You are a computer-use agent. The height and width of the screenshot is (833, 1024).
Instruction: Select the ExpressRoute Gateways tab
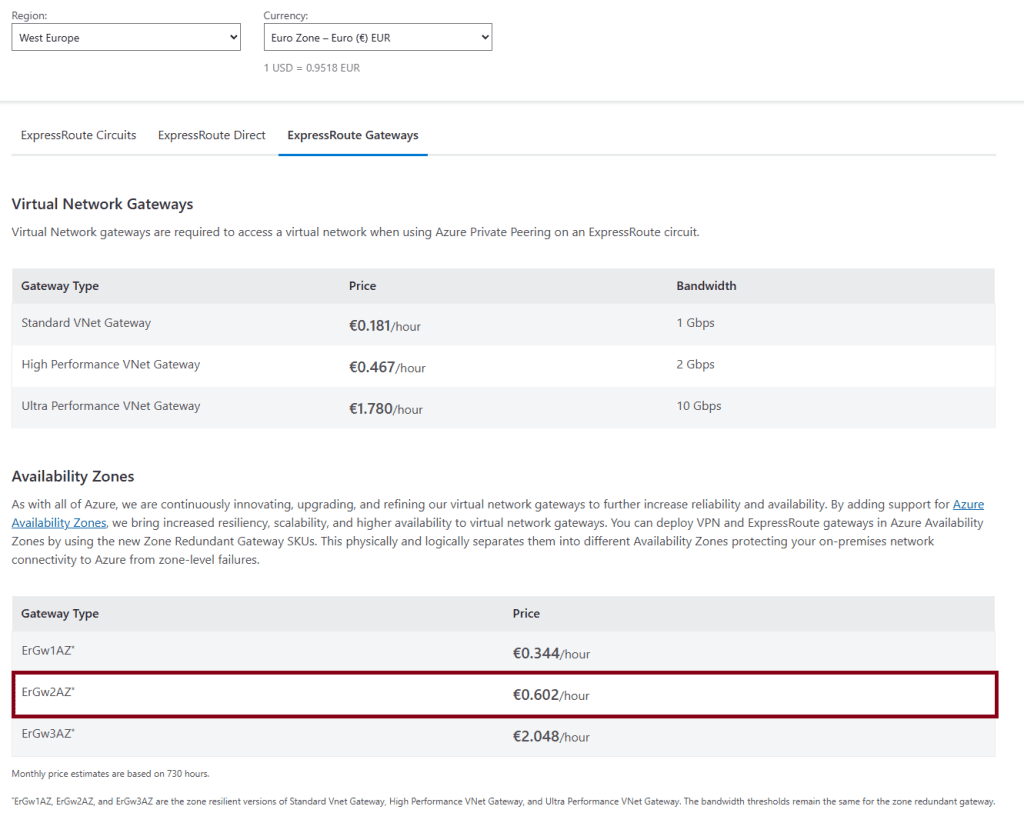tap(352, 135)
